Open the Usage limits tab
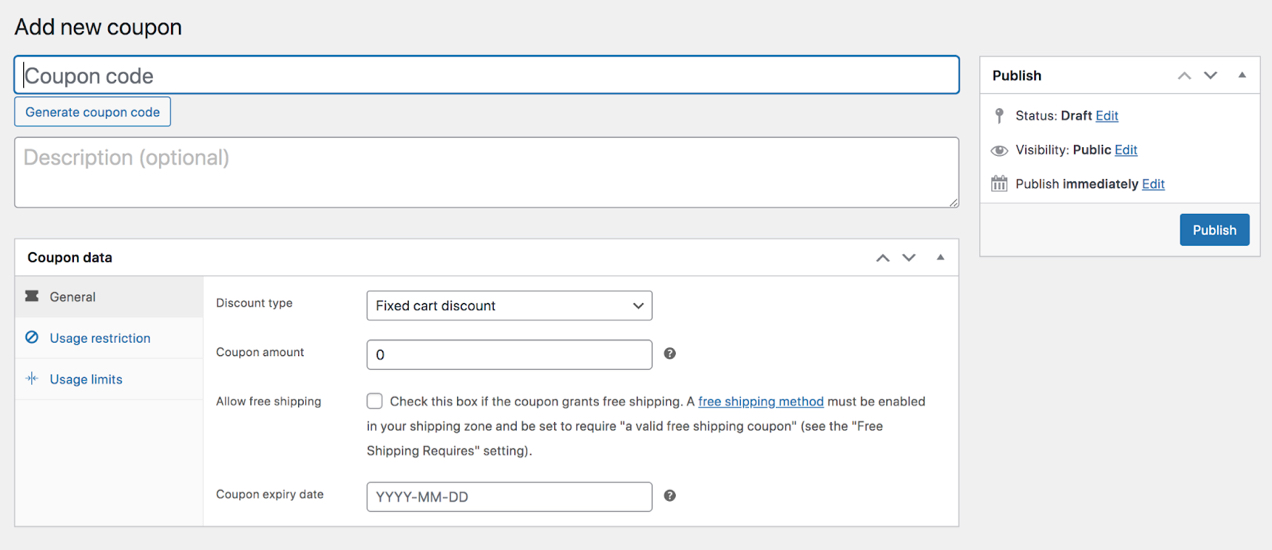Screen dimensions: 1272x550 109,379
